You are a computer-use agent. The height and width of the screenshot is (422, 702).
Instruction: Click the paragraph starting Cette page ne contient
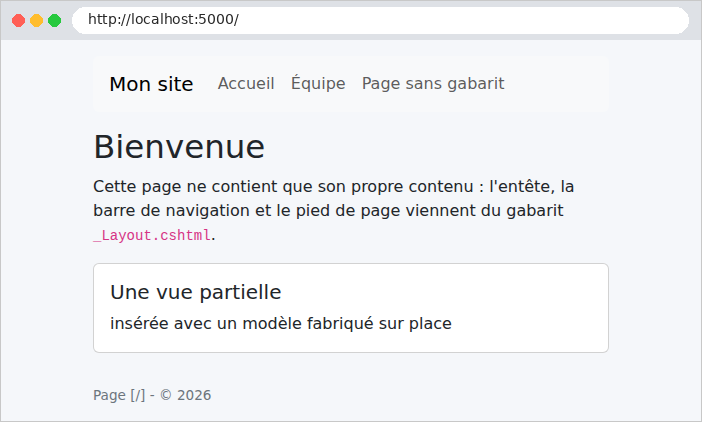click(334, 210)
